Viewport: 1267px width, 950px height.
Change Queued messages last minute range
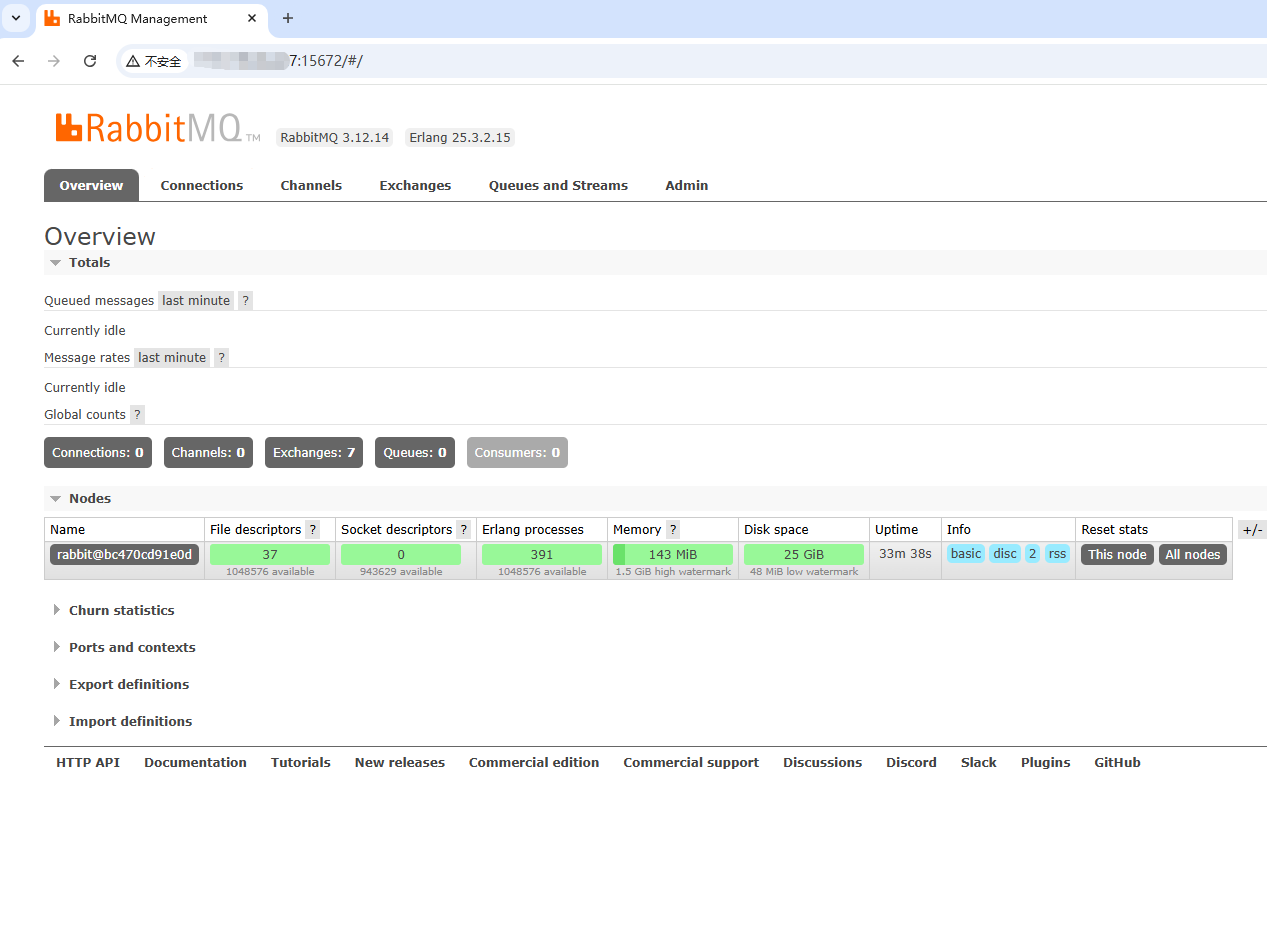(x=196, y=300)
